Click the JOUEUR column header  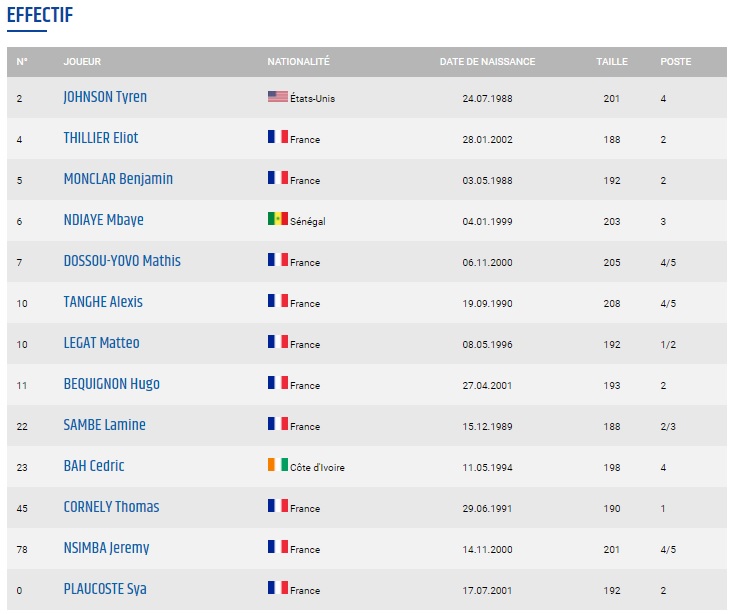point(82,62)
